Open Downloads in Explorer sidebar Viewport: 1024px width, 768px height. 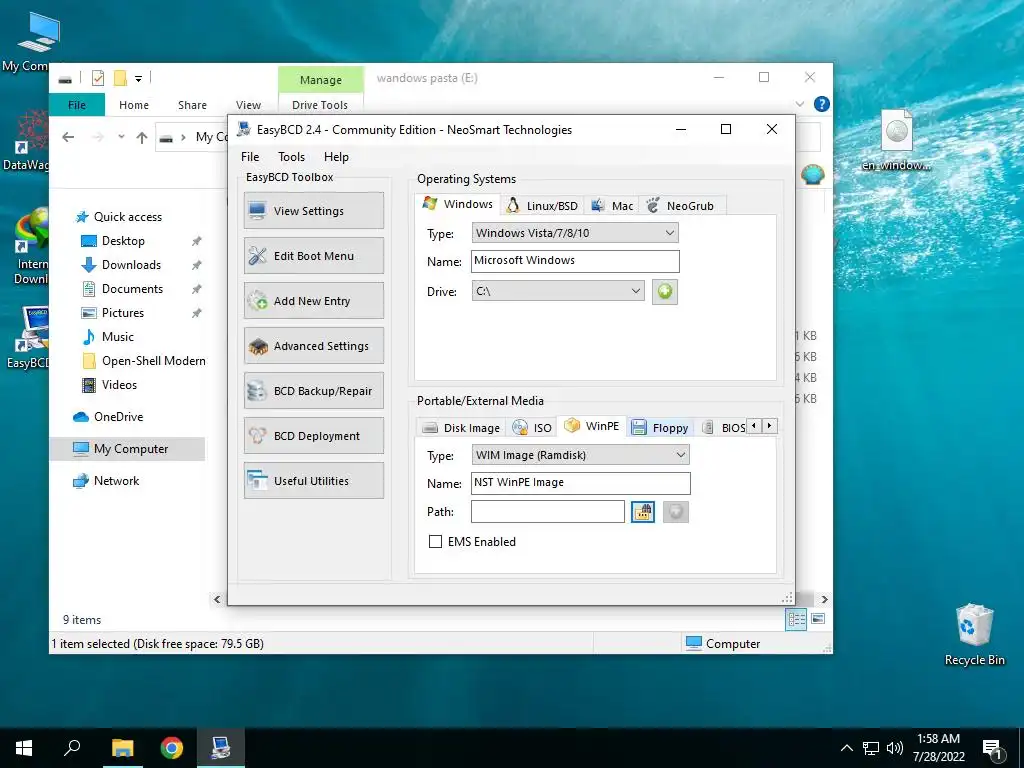point(131,264)
